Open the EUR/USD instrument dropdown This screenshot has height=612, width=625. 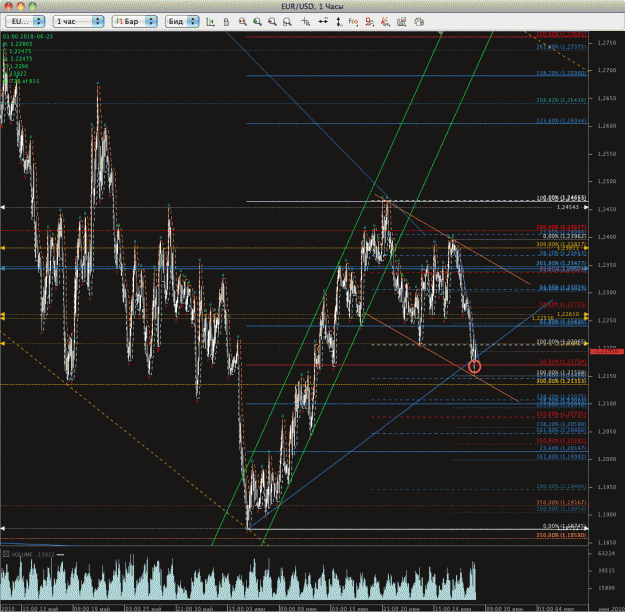click(x=25, y=22)
